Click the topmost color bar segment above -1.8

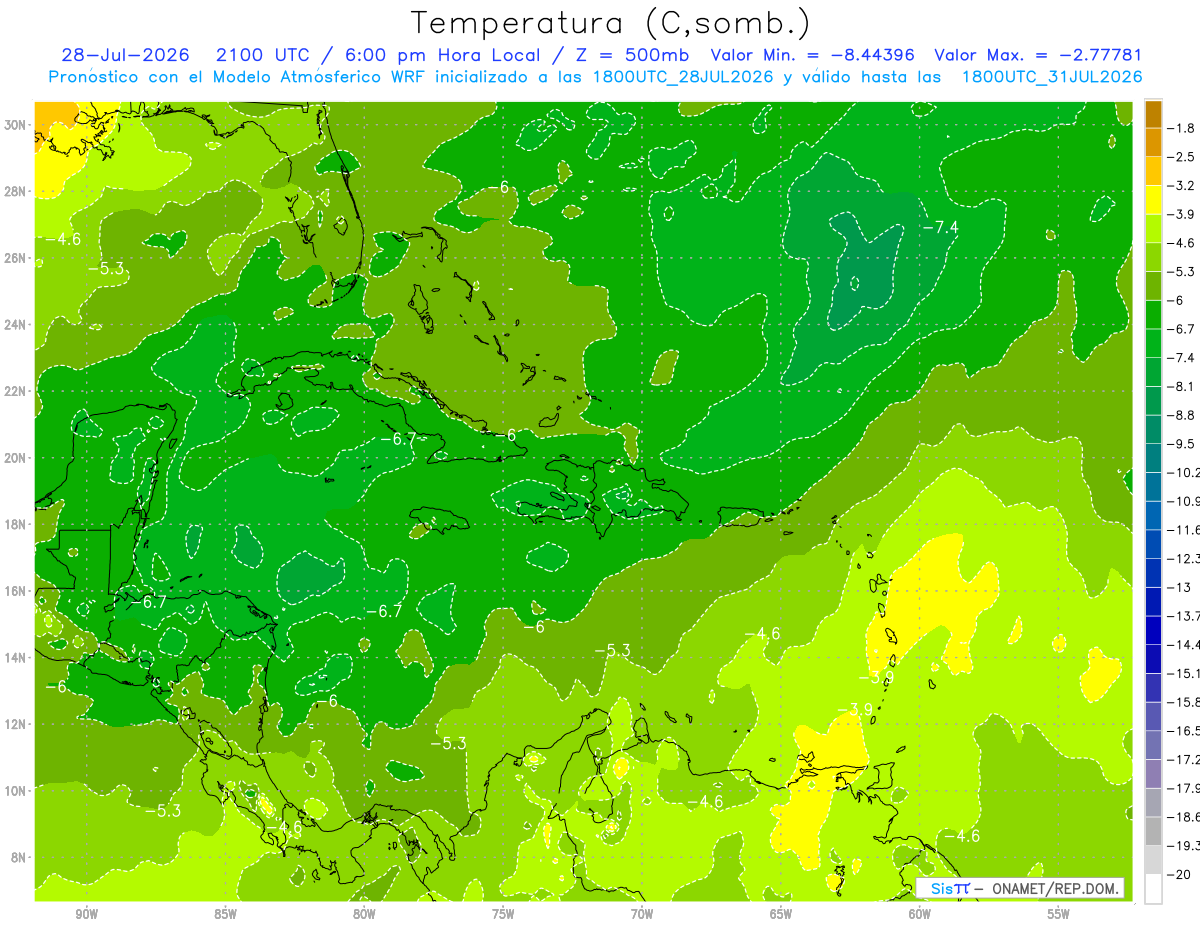coord(1153,114)
